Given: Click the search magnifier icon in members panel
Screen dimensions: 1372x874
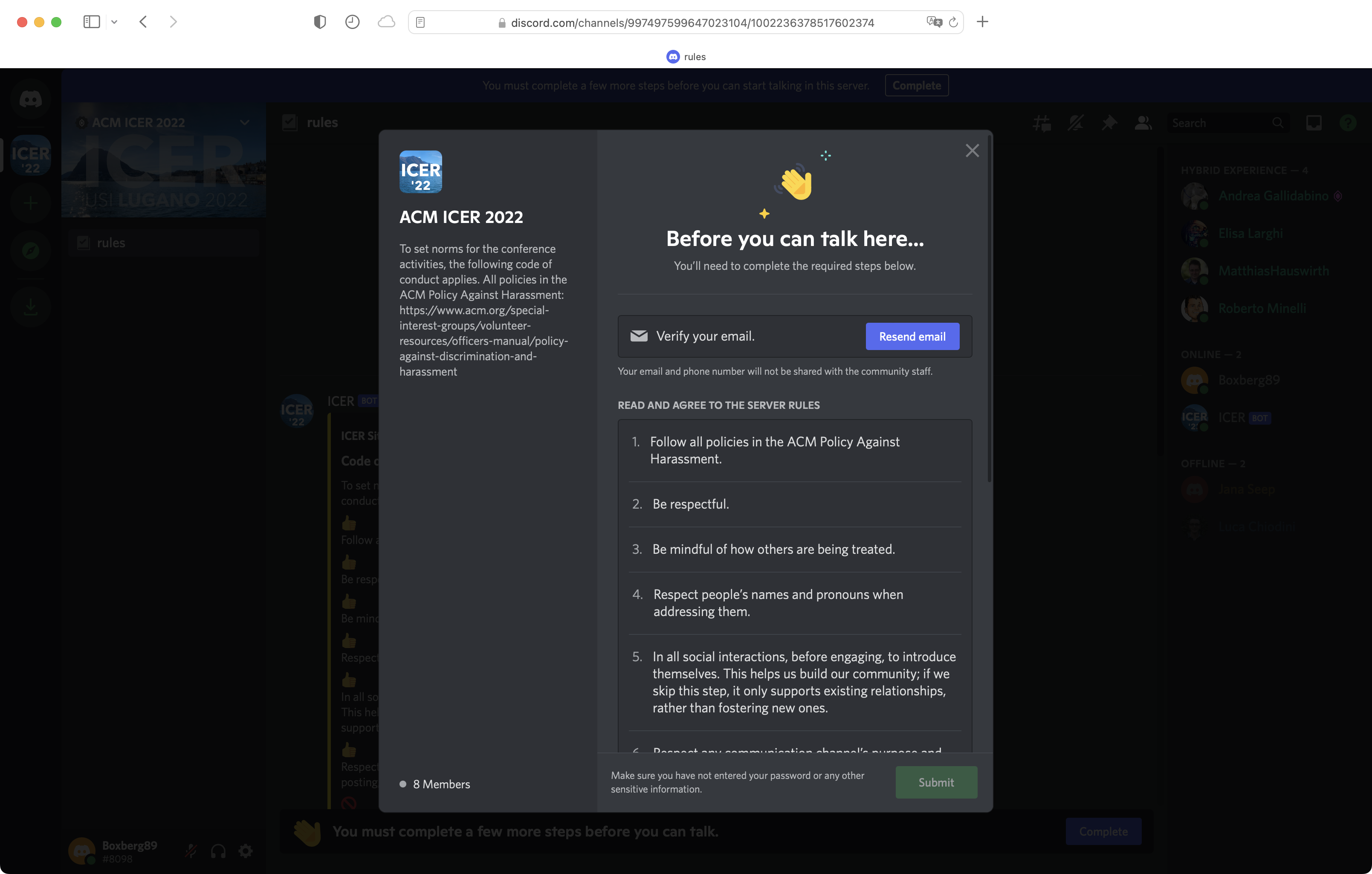Looking at the screenshot, I should click(x=1278, y=122).
